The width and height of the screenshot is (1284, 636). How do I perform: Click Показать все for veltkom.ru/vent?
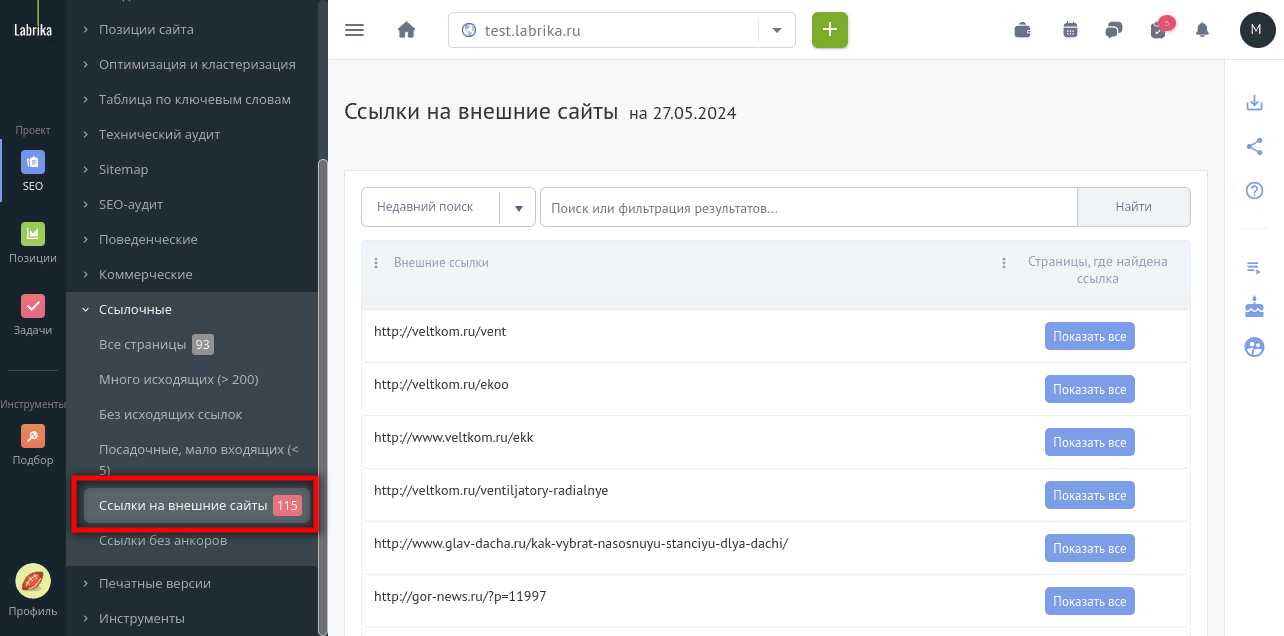[1090, 336]
